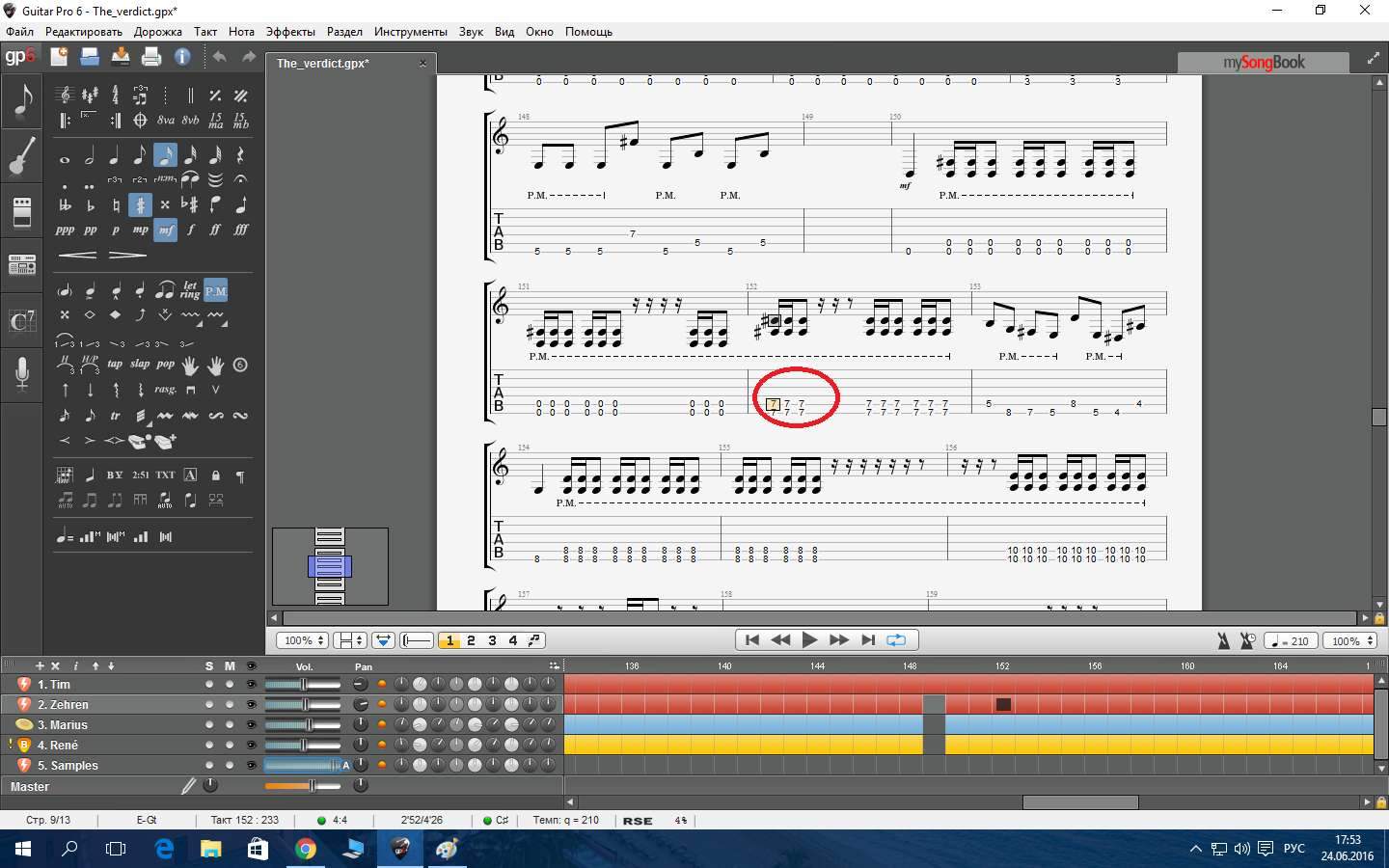Mute the 3. Marius track
Image resolution: width=1389 pixels, height=868 pixels.
pyautogui.click(x=230, y=725)
